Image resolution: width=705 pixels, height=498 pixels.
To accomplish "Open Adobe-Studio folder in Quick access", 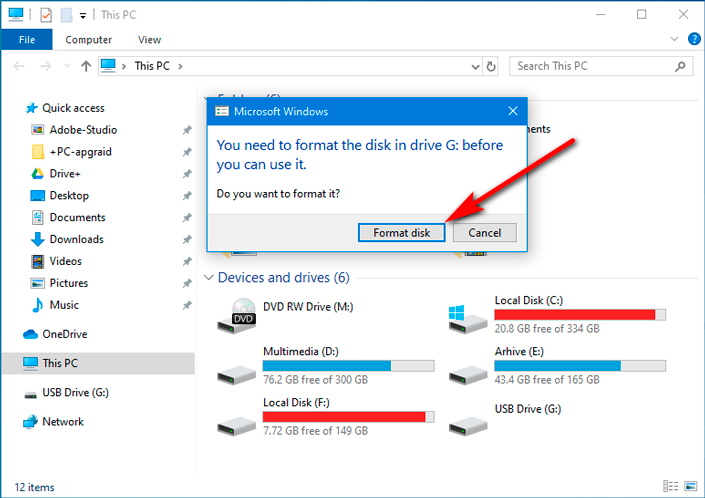I will pos(83,130).
